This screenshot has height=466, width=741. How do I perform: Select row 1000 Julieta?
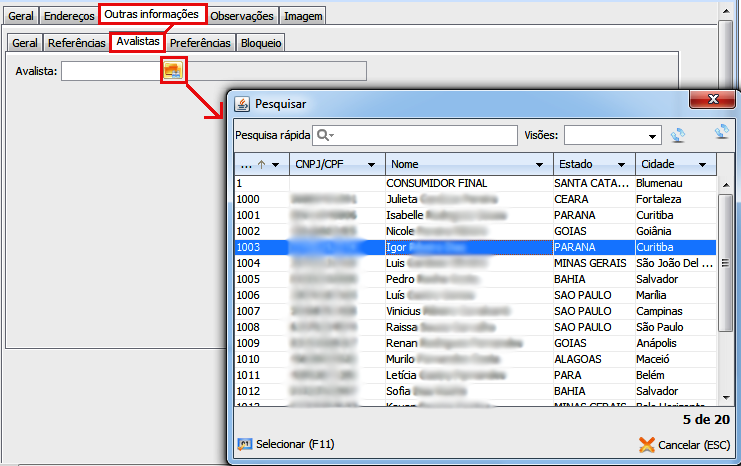[475, 199]
